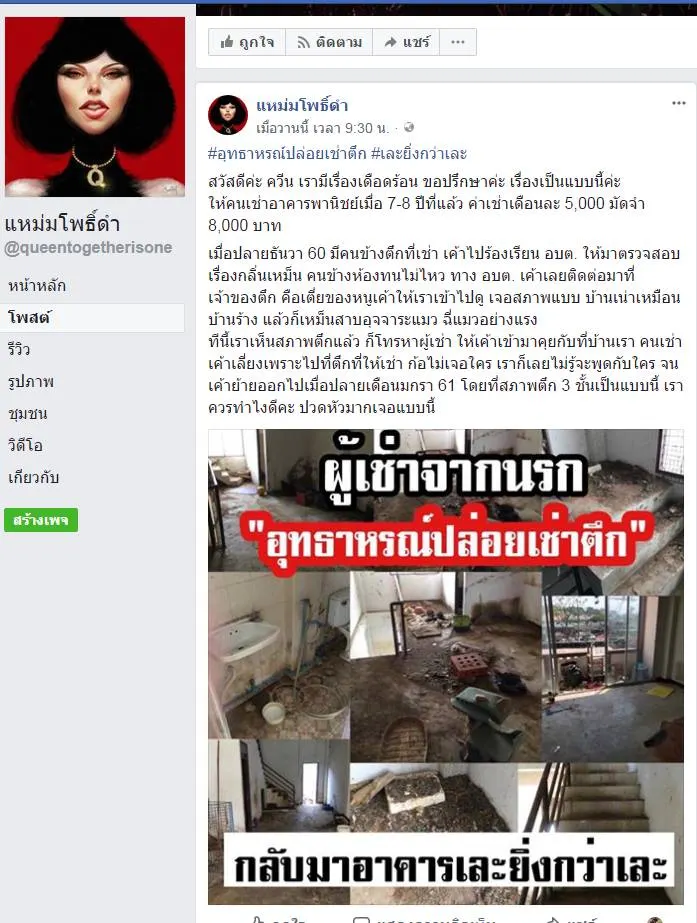Screen dimensions: 697x923
Task: Click the post timestamp เมื่อวานนี้ เวลา 9:30 น.
Action: pyautogui.click(x=323, y=128)
